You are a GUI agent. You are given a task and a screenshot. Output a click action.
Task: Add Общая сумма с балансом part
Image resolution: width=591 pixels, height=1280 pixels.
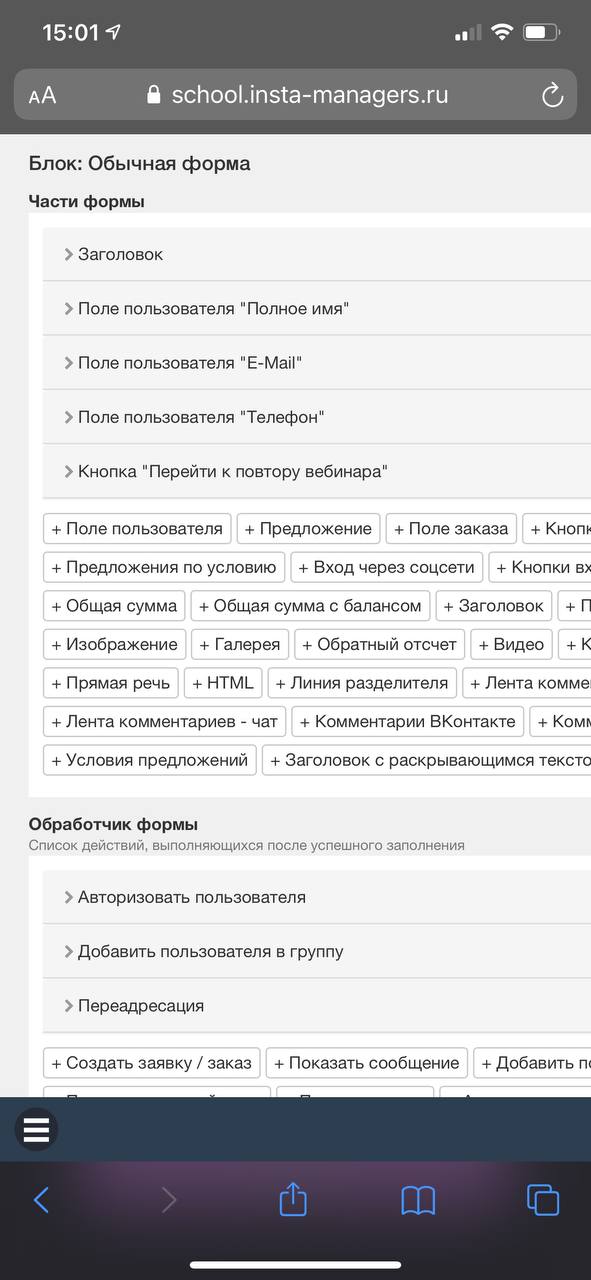[x=311, y=605]
